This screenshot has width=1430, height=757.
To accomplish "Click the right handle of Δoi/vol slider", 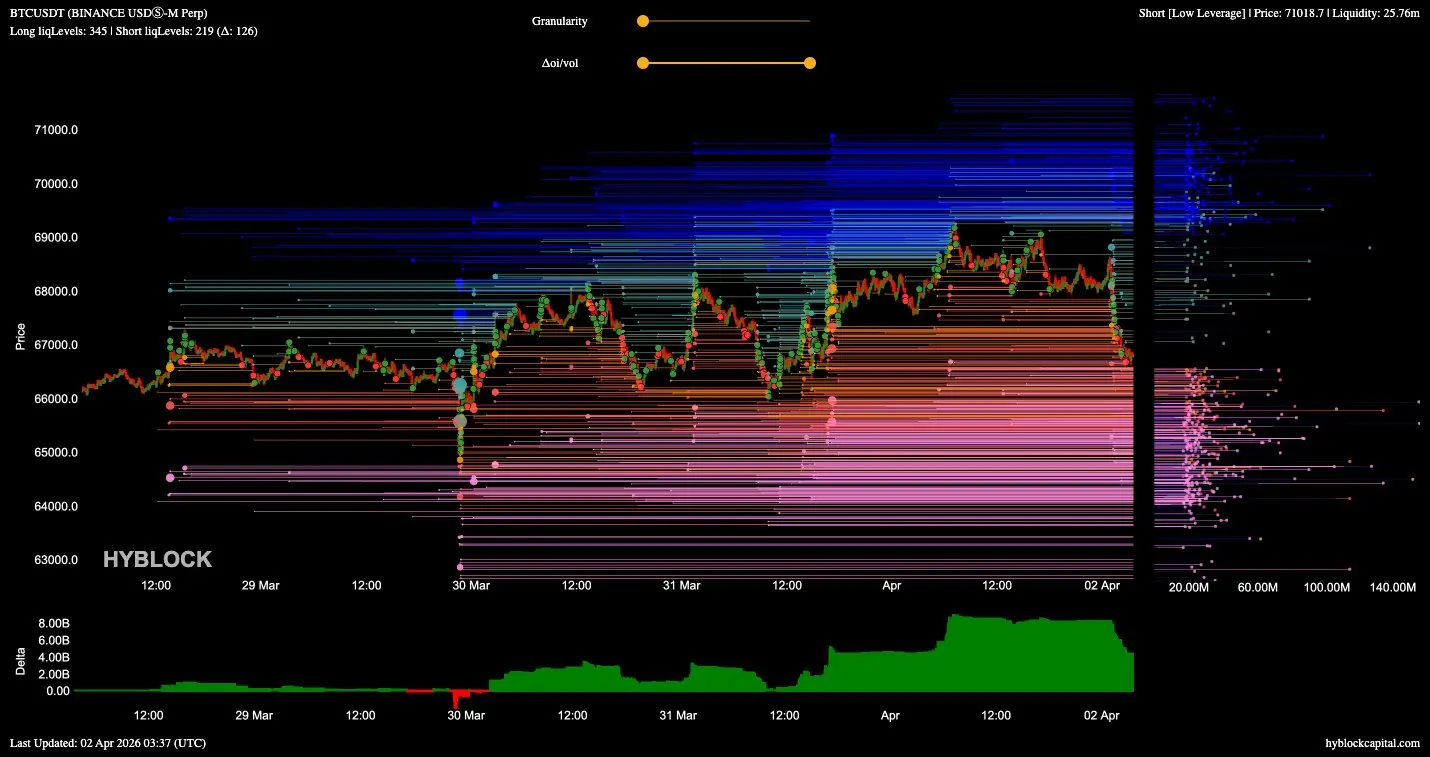I will click(x=810, y=63).
